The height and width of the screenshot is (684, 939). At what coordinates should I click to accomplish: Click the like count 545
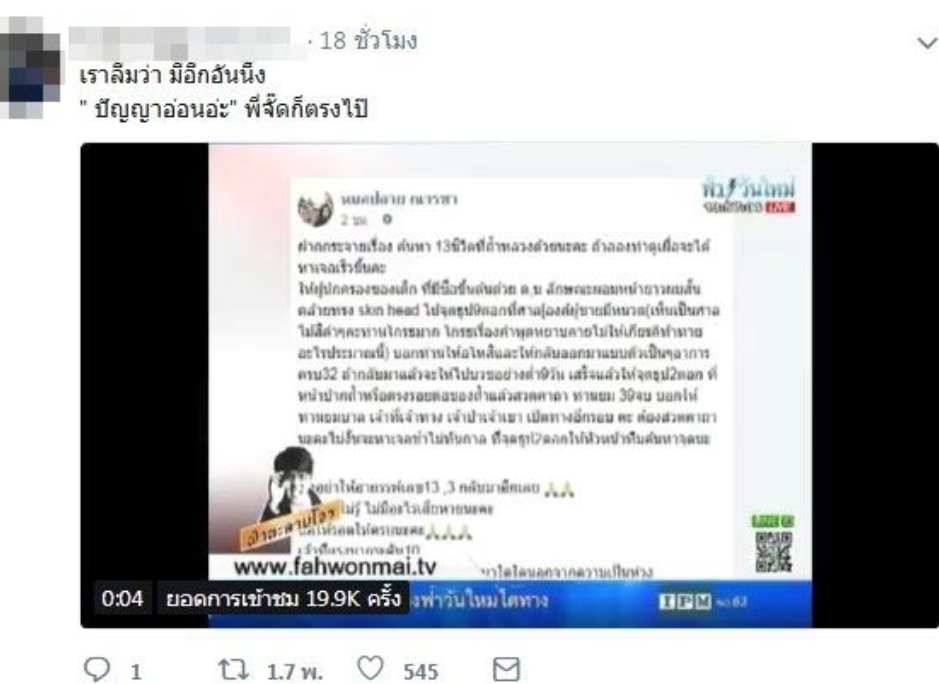click(x=420, y=671)
